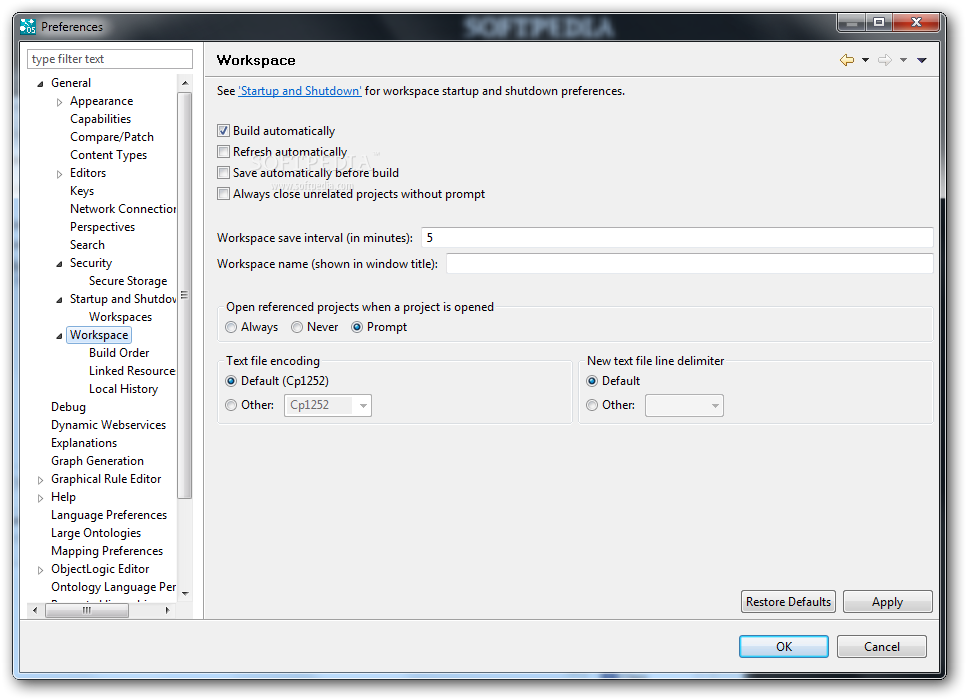Expand the Appearance tree node
The width and height of the screenshot is (967, 700).
59,102
